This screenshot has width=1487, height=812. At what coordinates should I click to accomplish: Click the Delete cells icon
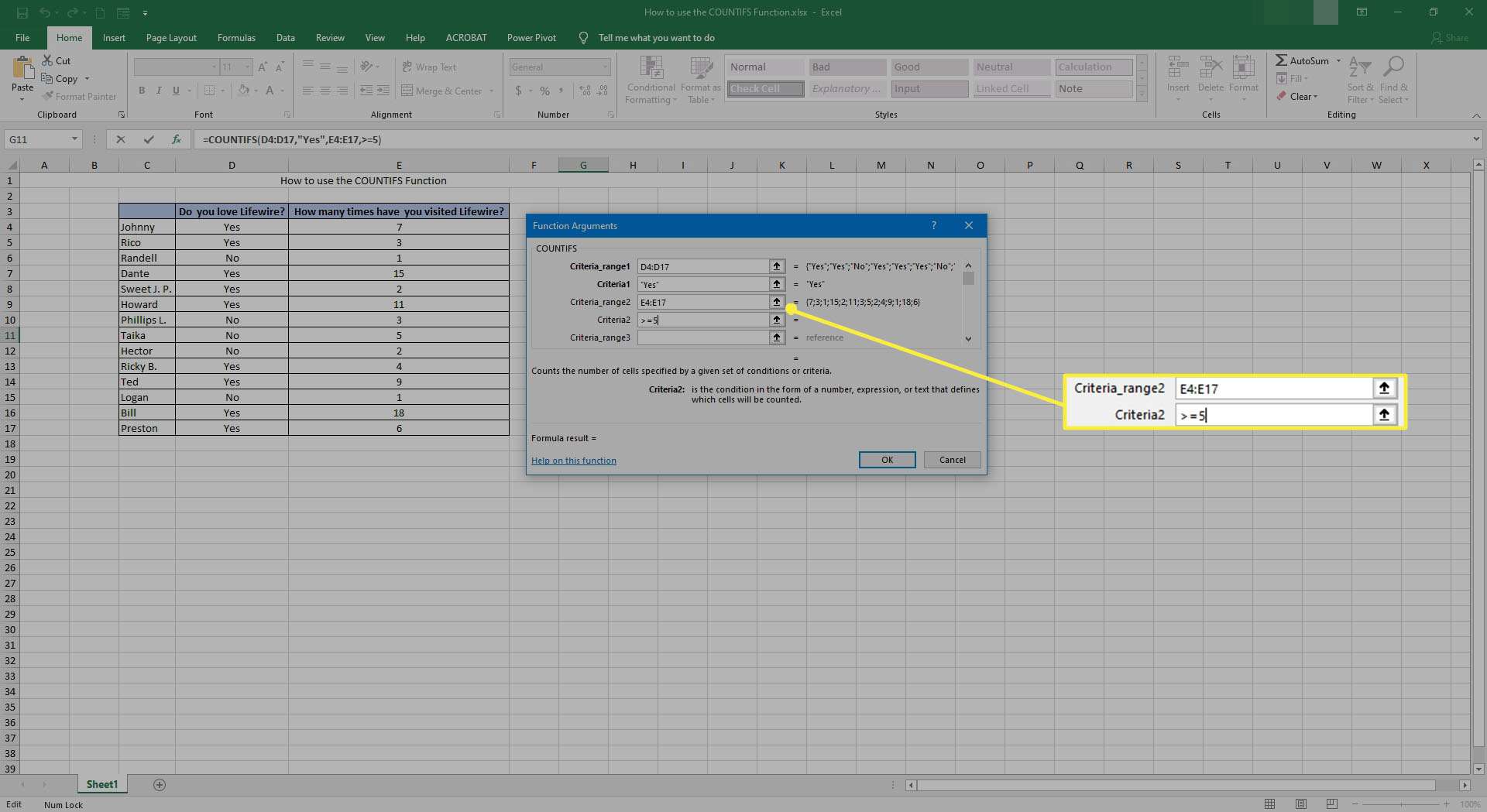(1211, 68)
